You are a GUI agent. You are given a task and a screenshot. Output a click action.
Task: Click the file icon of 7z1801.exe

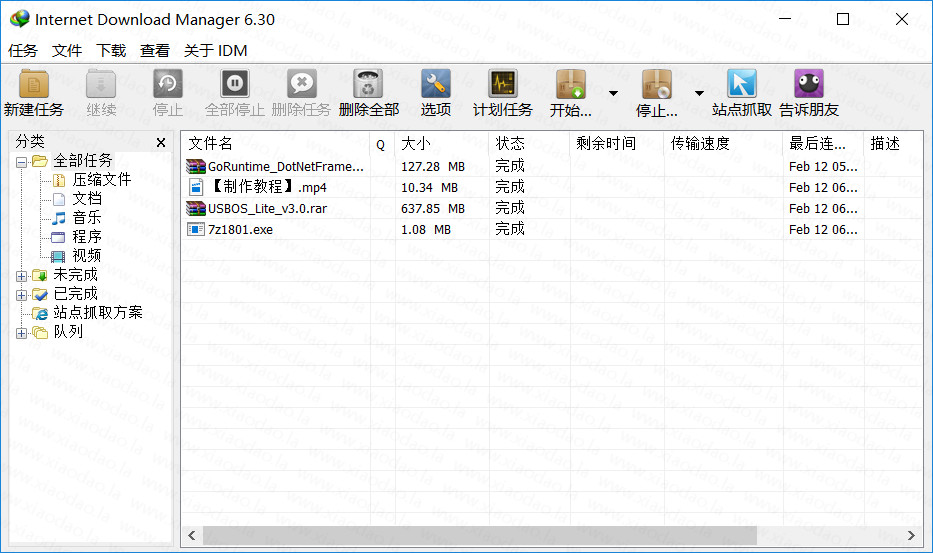196,229
